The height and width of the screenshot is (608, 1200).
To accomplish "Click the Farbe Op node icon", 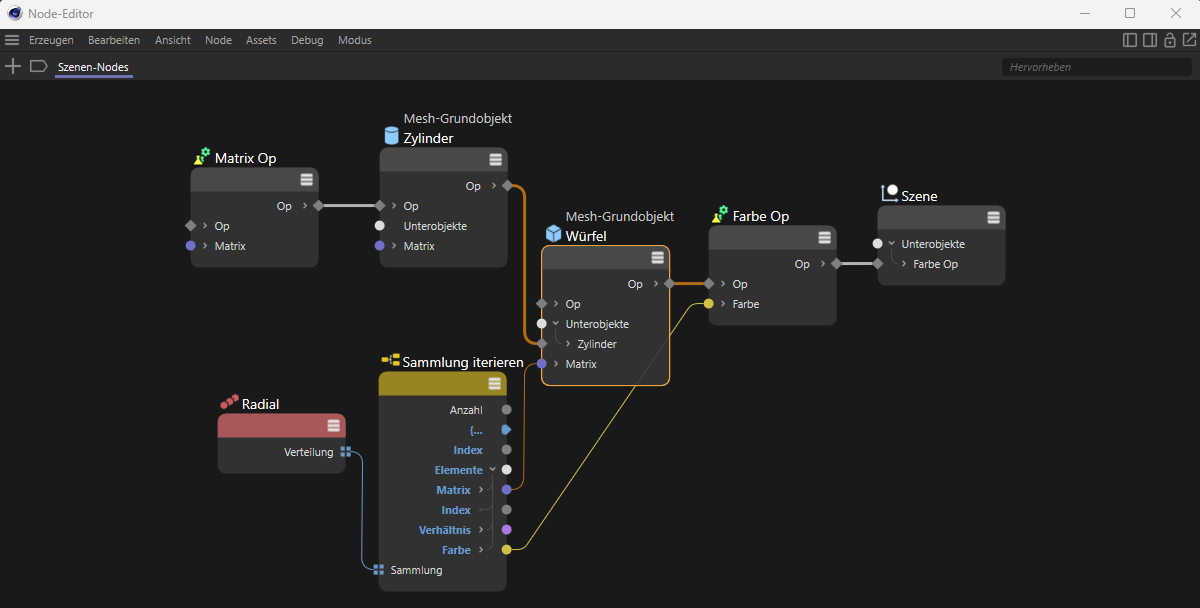I will [x=720, y=215].
